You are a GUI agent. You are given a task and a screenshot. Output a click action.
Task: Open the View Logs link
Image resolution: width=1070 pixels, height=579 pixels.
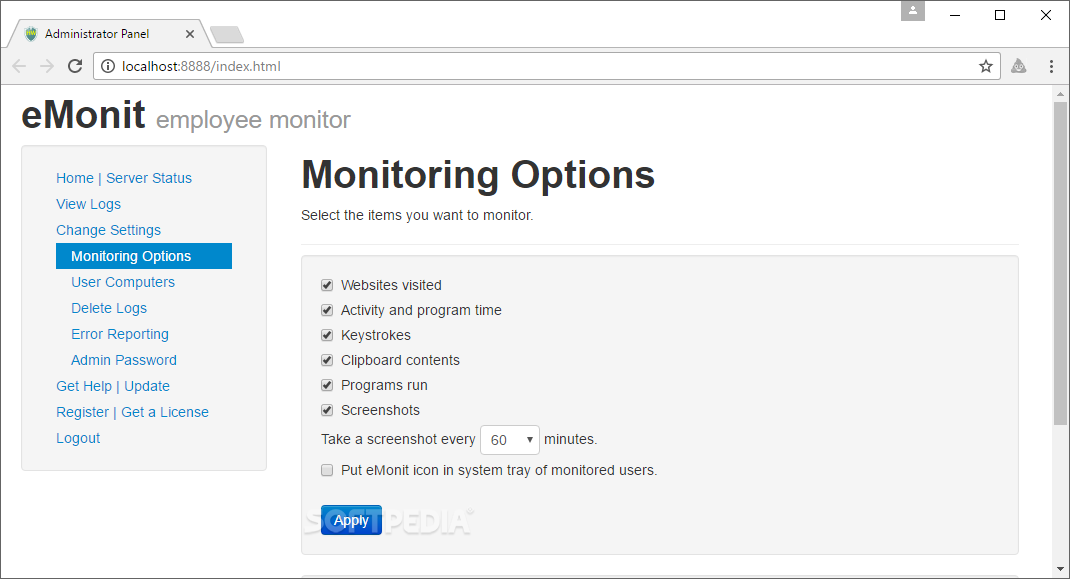[x=88, y=204]
